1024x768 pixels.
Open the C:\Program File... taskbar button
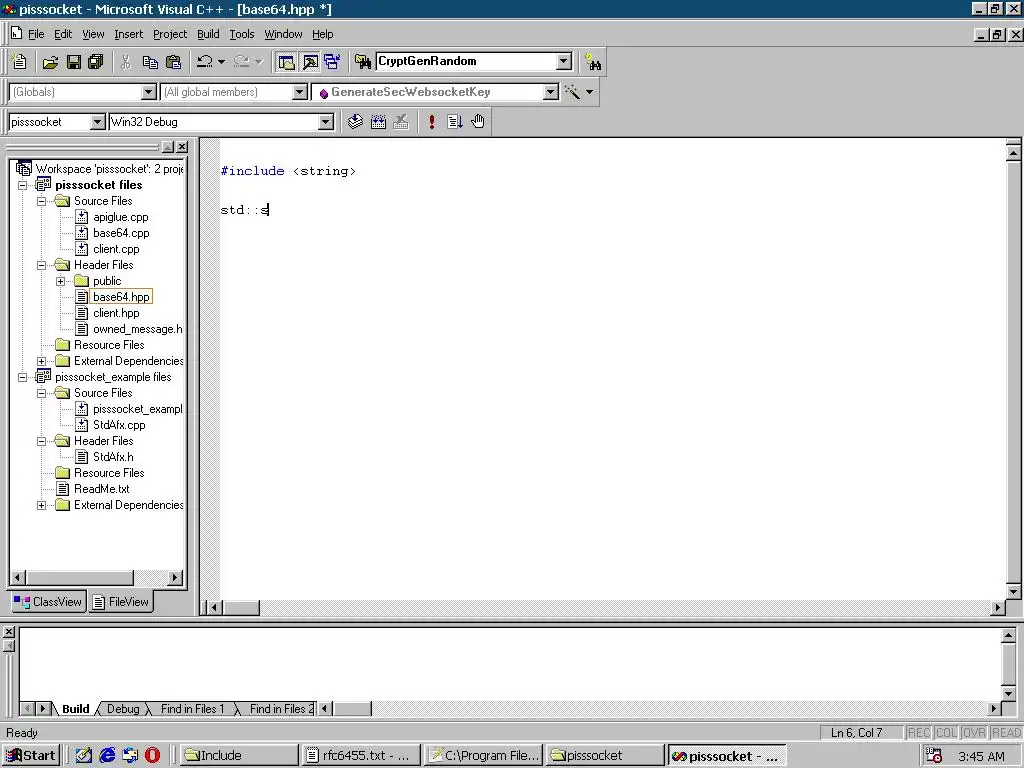pos(484,756)
